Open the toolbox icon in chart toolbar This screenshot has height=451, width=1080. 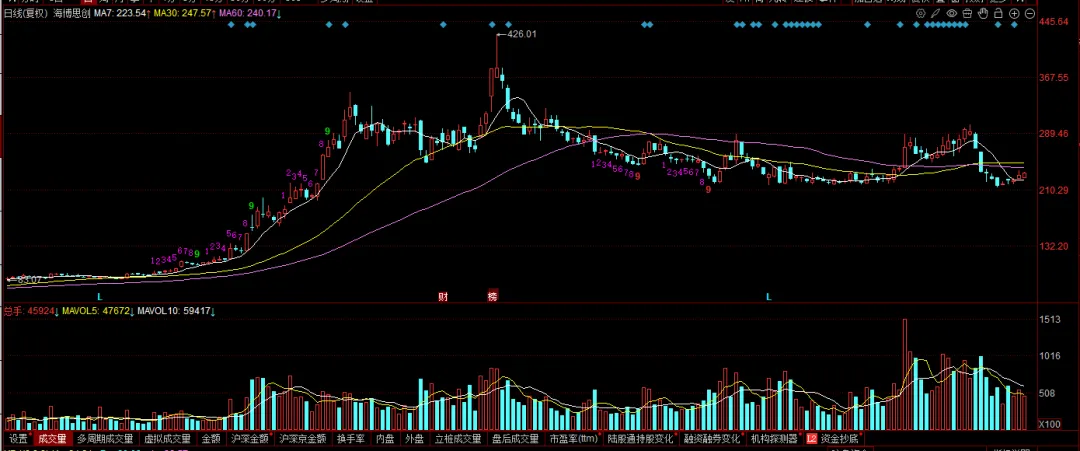[x=968, y=13]
